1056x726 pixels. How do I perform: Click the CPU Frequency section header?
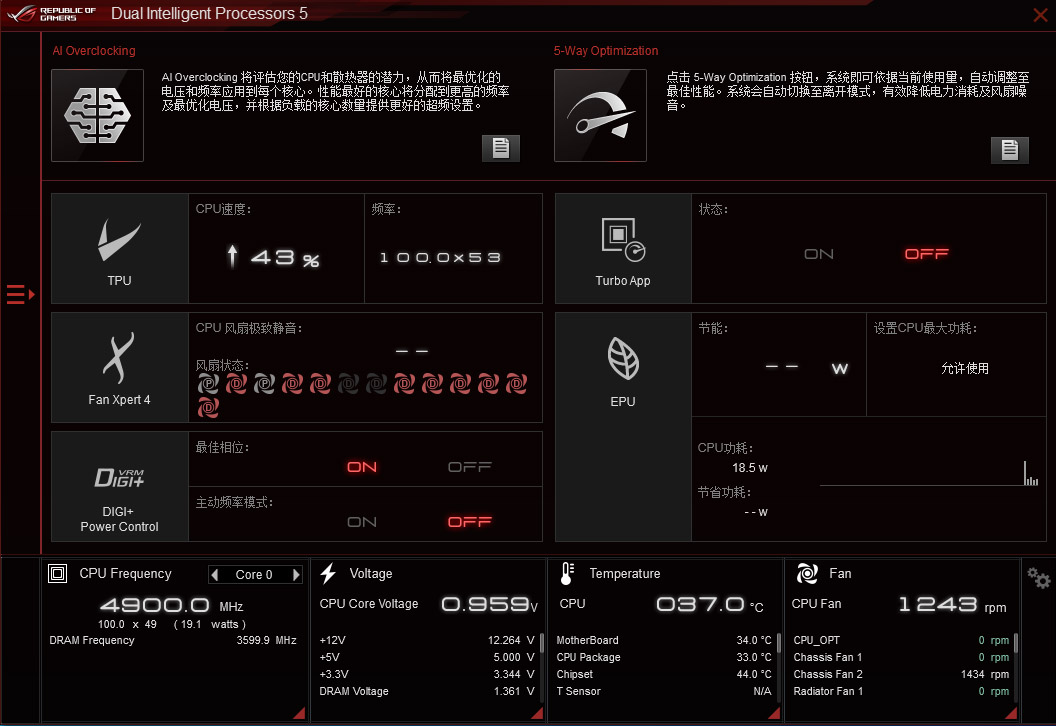120,574
